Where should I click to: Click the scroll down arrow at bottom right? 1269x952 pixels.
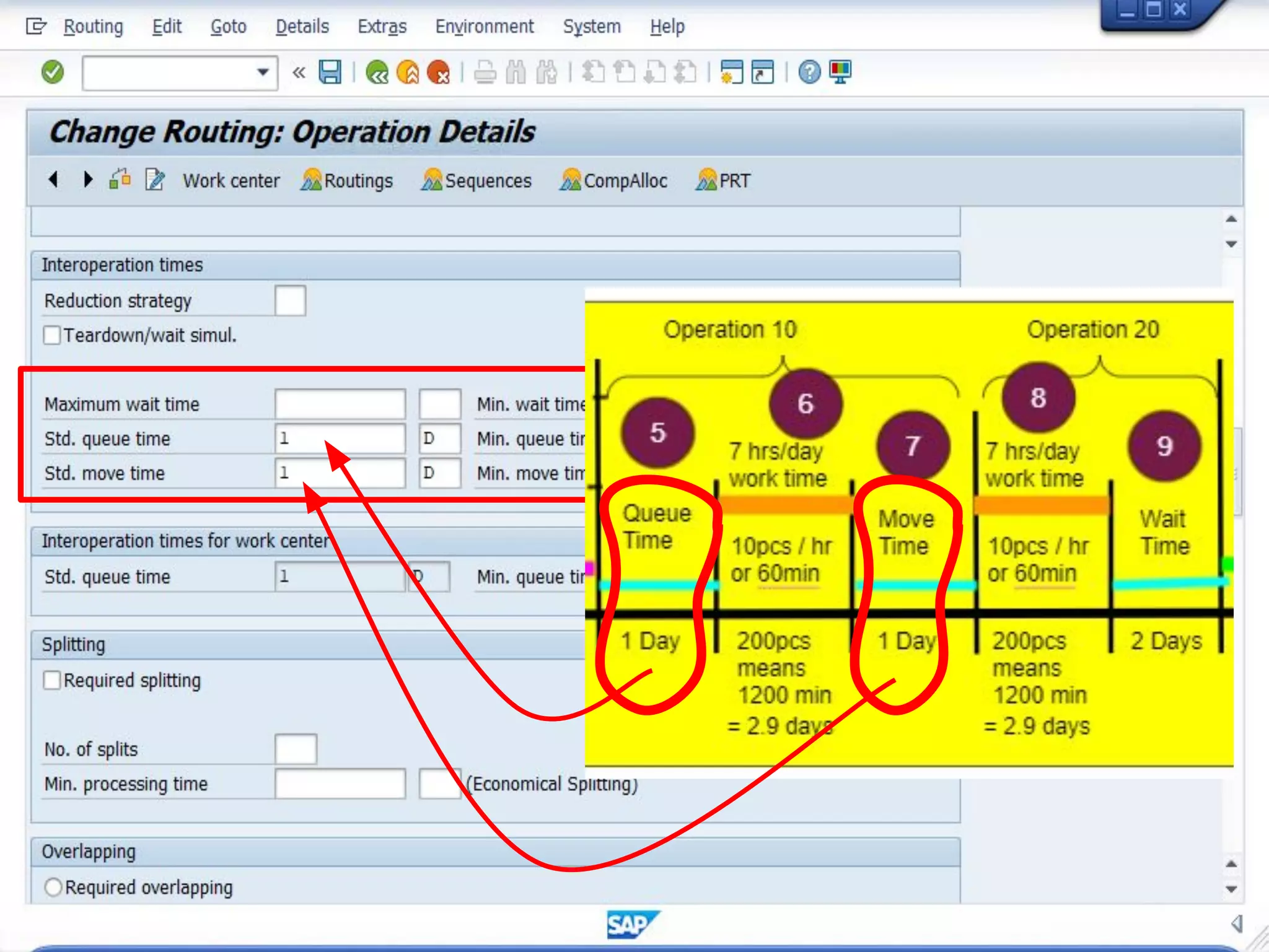click(1231, 889)
